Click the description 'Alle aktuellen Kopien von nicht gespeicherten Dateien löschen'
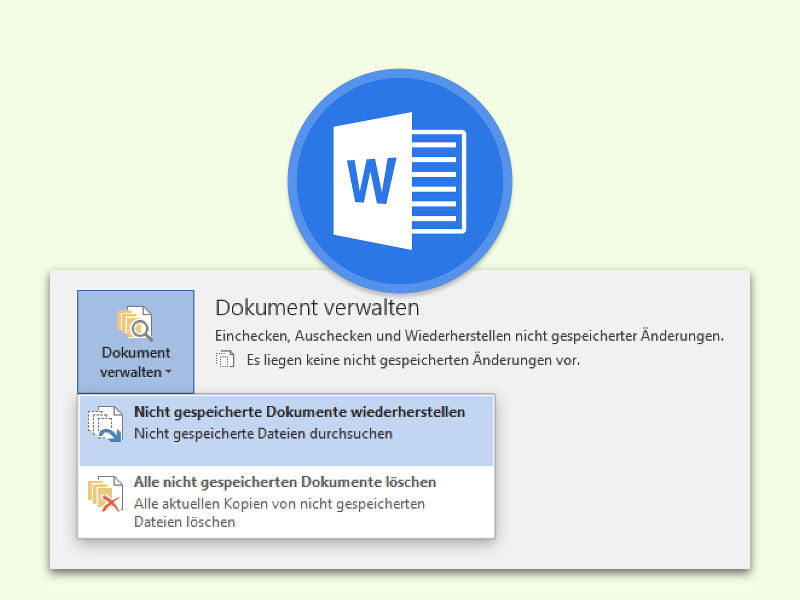 click(x=280, y=513)
